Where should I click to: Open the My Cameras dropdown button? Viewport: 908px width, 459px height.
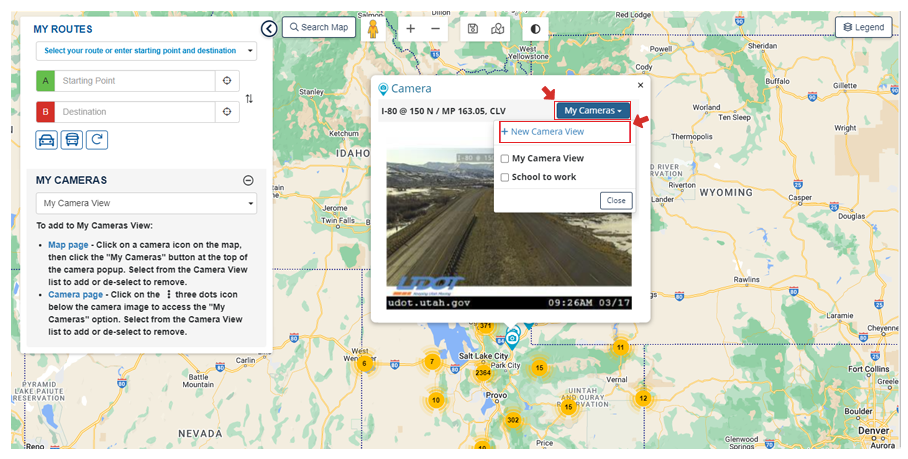592,111
